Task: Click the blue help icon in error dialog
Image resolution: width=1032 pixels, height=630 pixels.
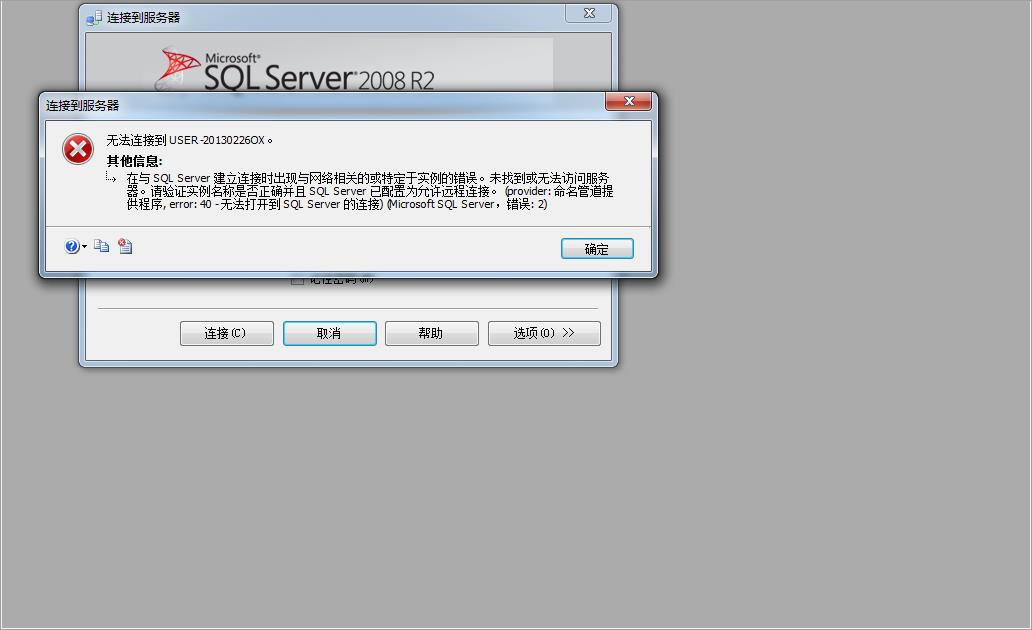Action: pos(72,246)
